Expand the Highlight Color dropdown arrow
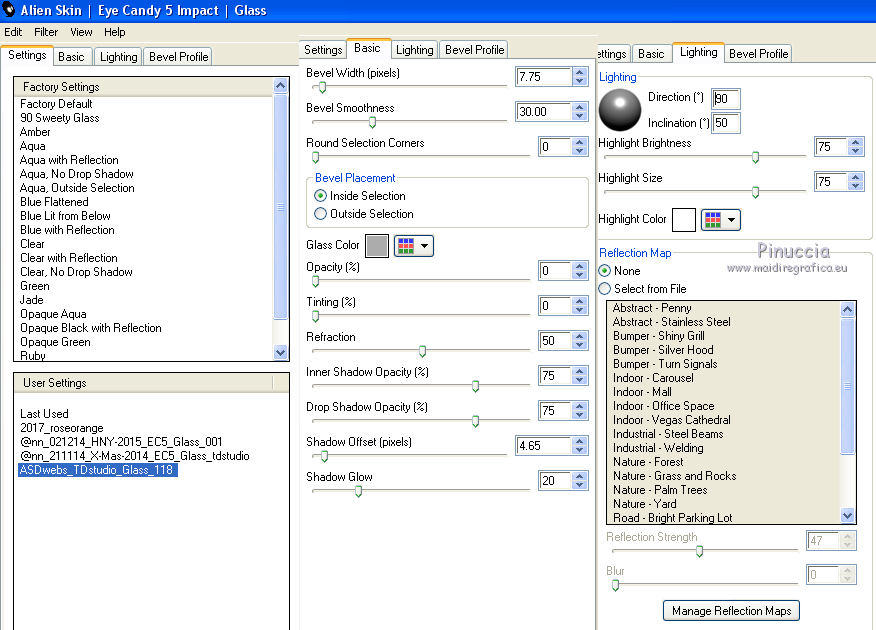Image resolution: width=876 pixels, height=630 pixels. coord(732,219)
